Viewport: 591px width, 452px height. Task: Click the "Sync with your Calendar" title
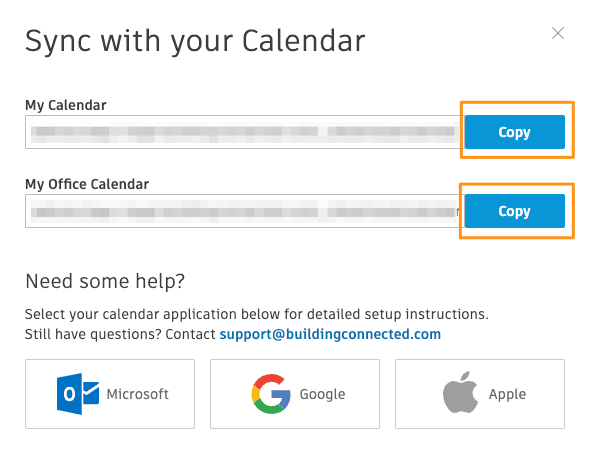(195, 41)
